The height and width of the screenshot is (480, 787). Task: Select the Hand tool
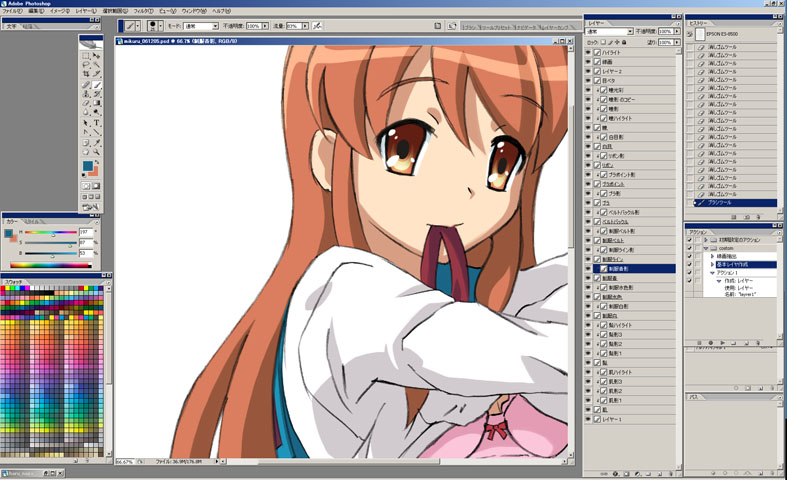coord(86,152)
